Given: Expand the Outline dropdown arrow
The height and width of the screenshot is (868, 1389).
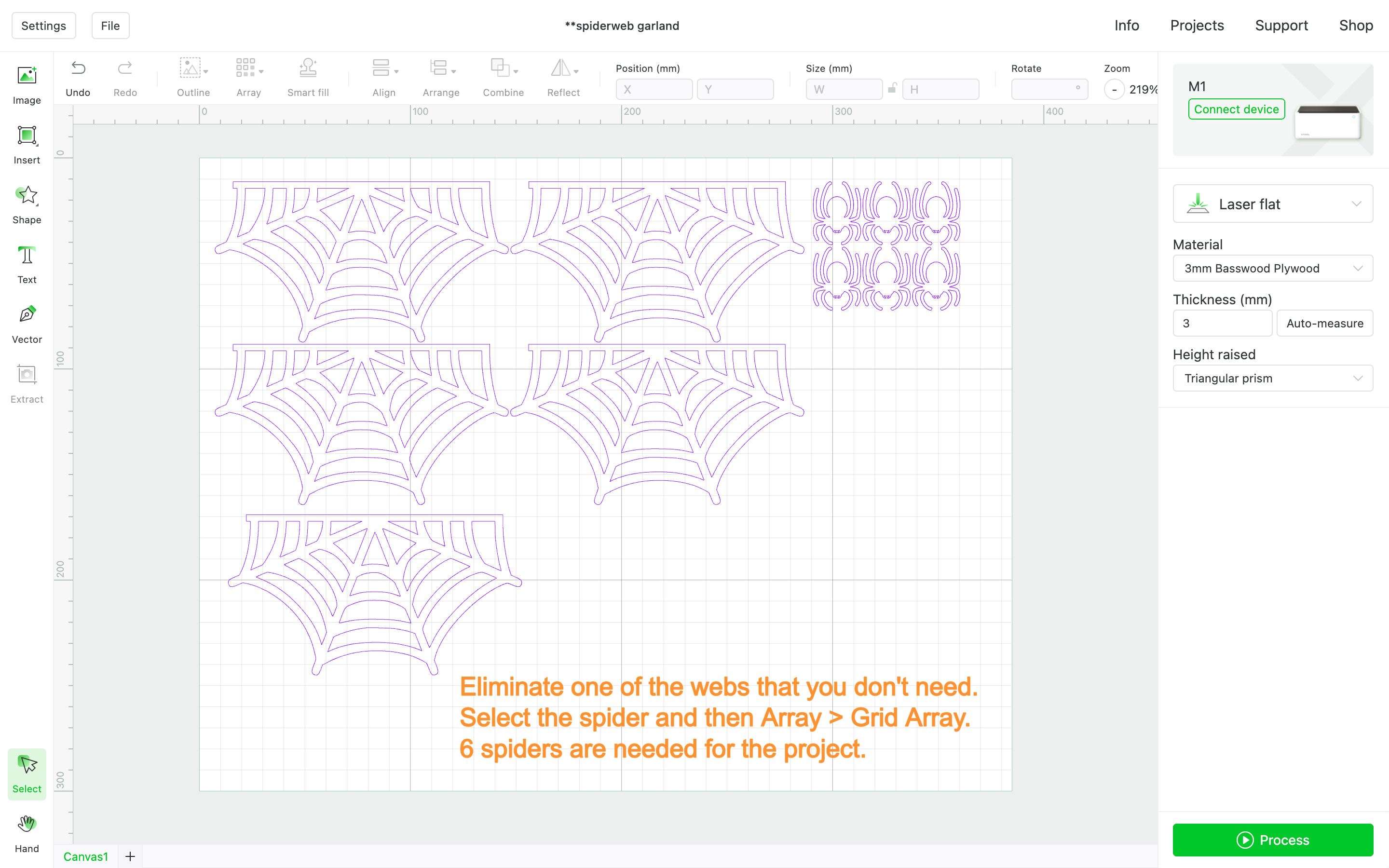Looking at the screenshot, I should [206, 72].
